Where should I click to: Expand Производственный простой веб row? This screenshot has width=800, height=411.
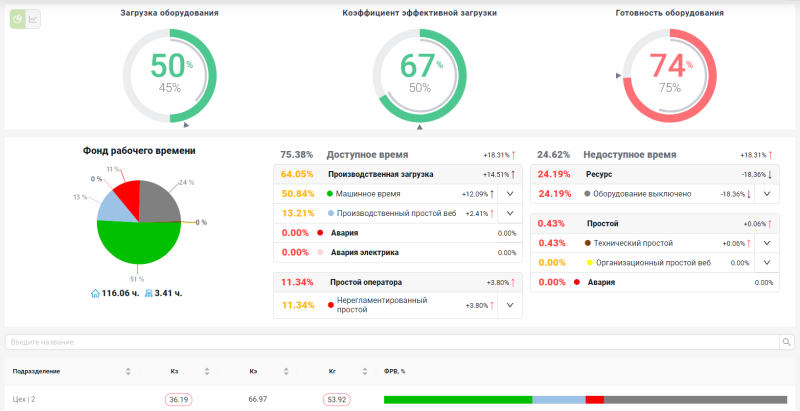click(x=510, y=213)
